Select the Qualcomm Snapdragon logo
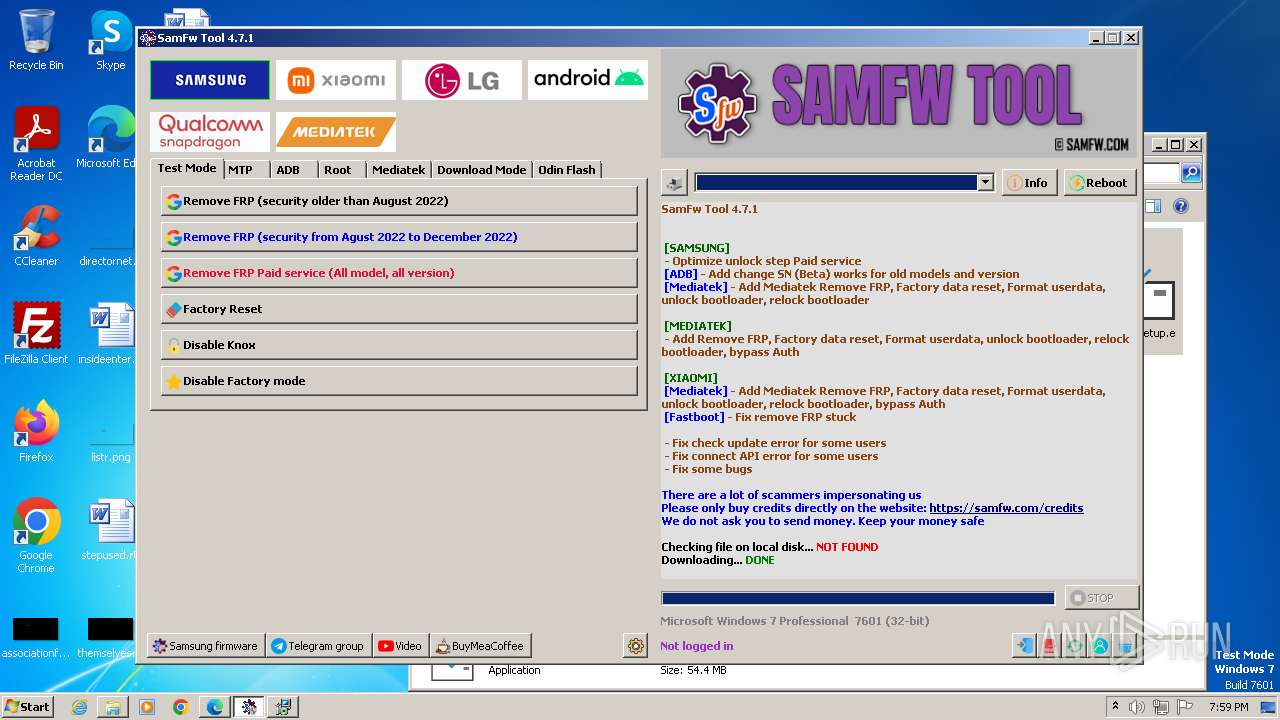1280x720 pixels. pos(210,131)
